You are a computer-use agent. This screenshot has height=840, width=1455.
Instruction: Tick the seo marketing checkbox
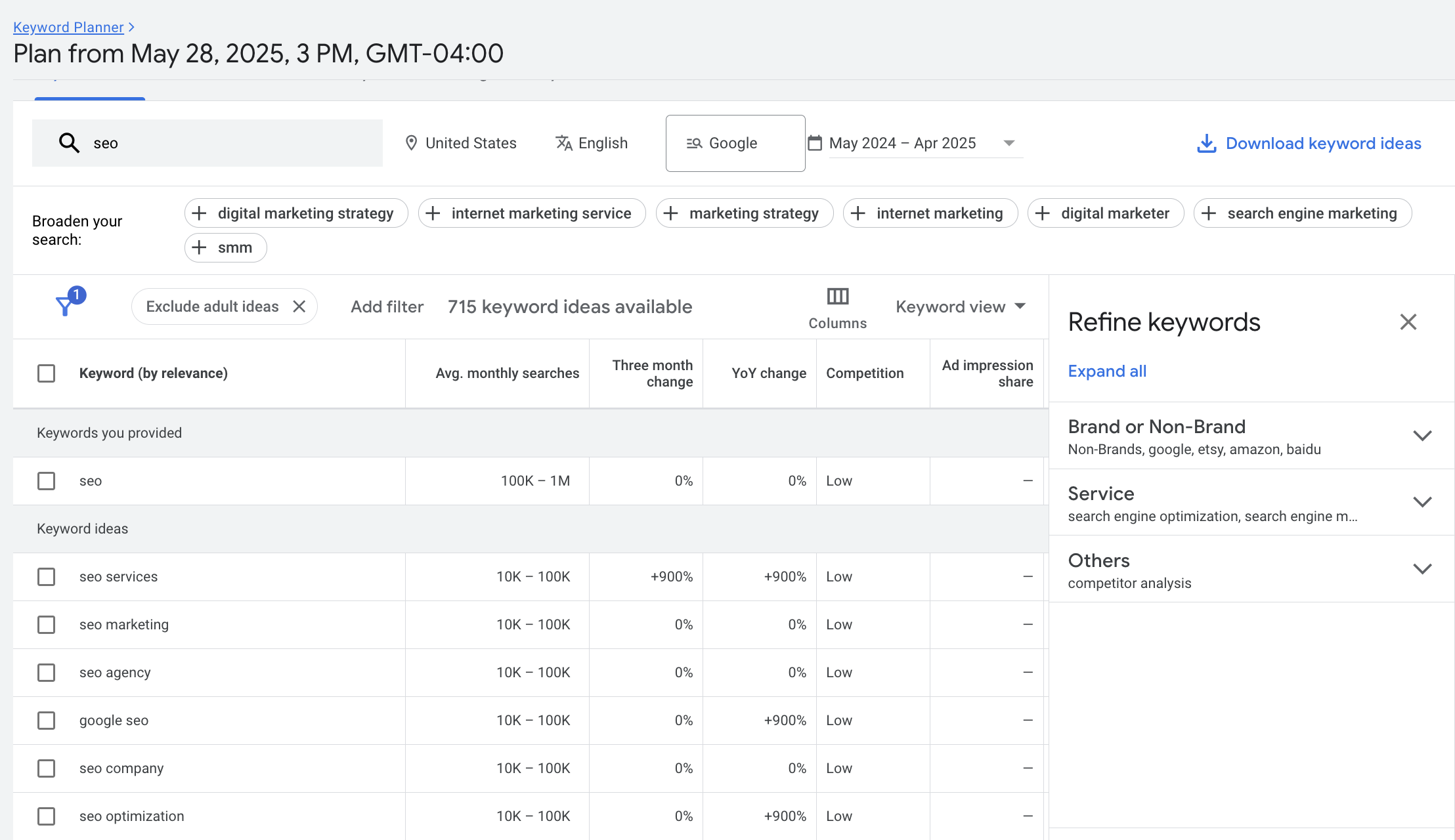46,625
